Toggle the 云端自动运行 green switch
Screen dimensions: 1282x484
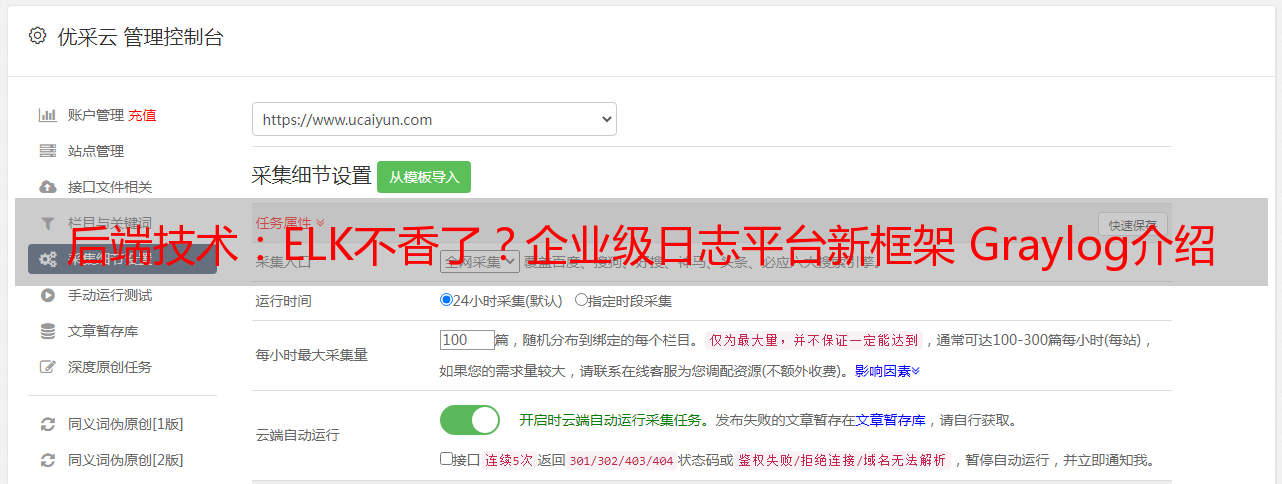click(470, 420)
